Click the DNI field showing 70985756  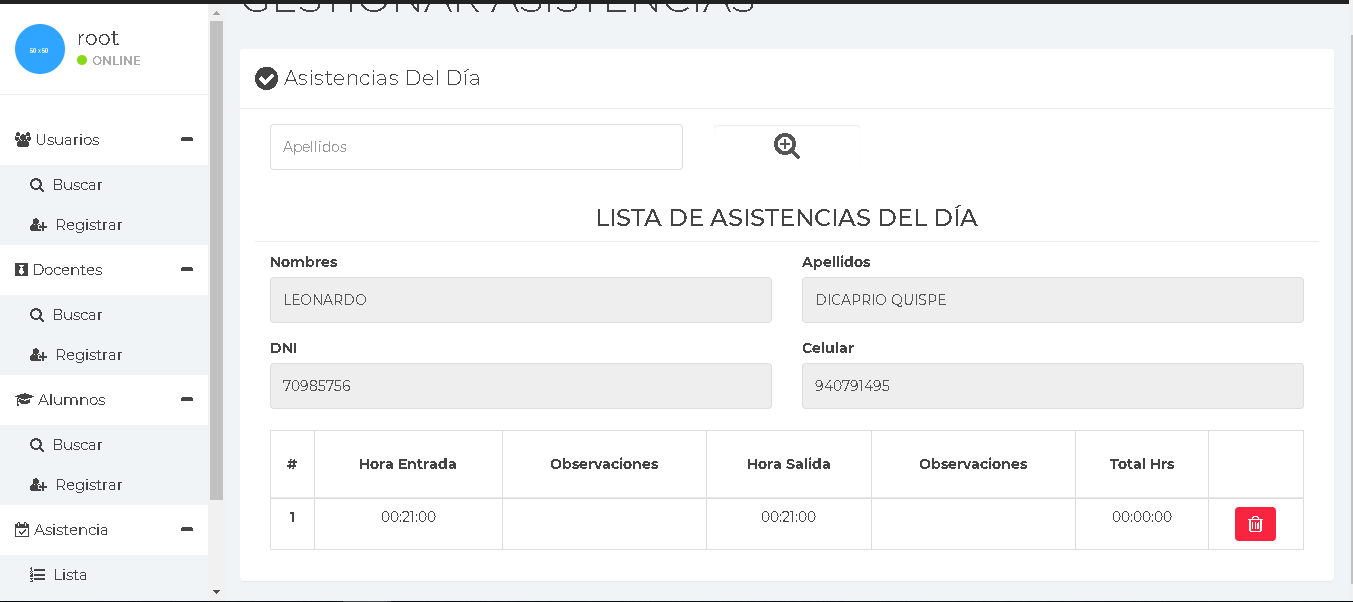[520, 386]
